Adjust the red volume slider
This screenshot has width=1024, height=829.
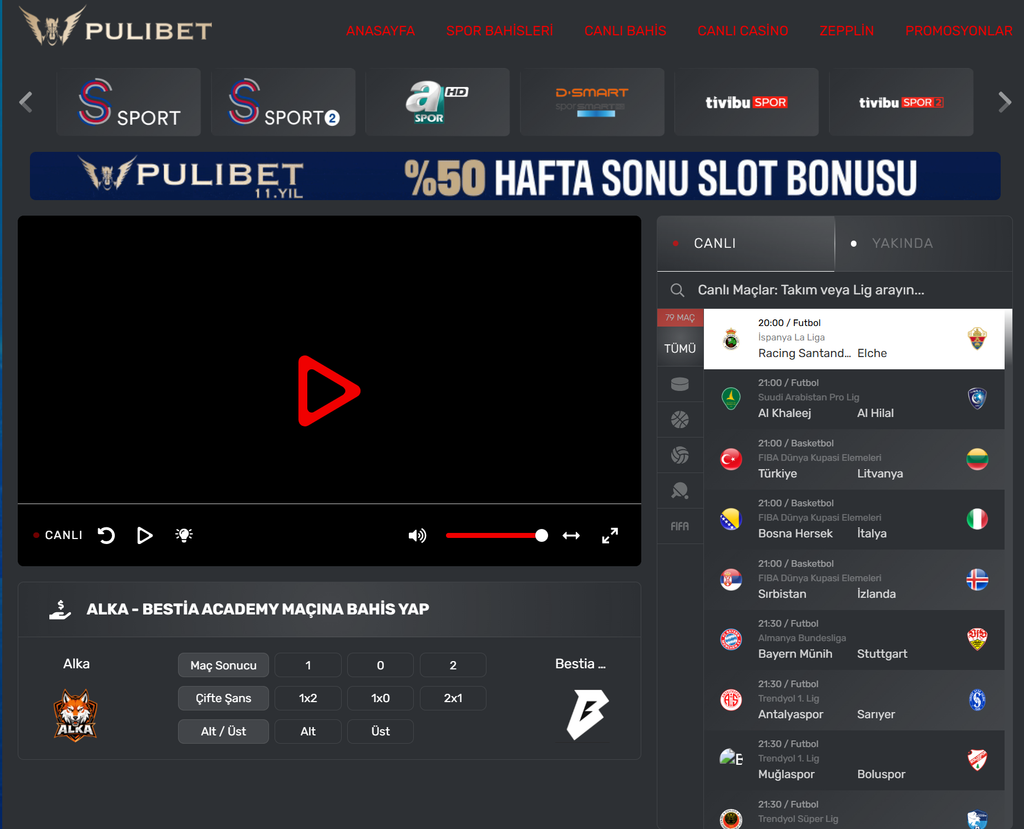(496, 536)
